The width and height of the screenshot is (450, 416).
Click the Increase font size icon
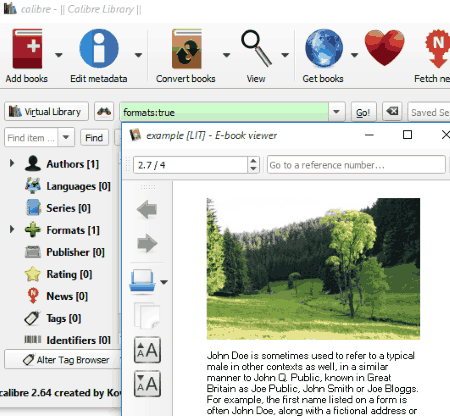tap(147, 350)
